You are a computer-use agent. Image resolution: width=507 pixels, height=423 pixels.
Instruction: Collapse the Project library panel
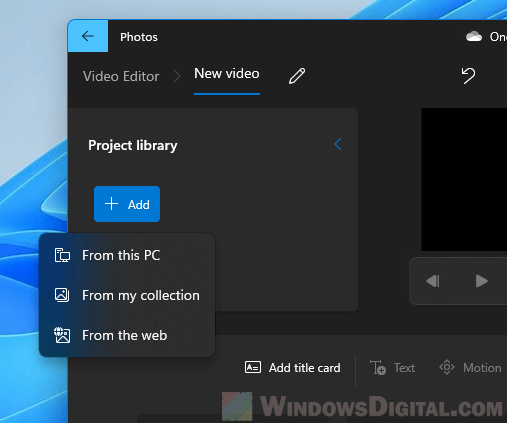click(338, 144)
